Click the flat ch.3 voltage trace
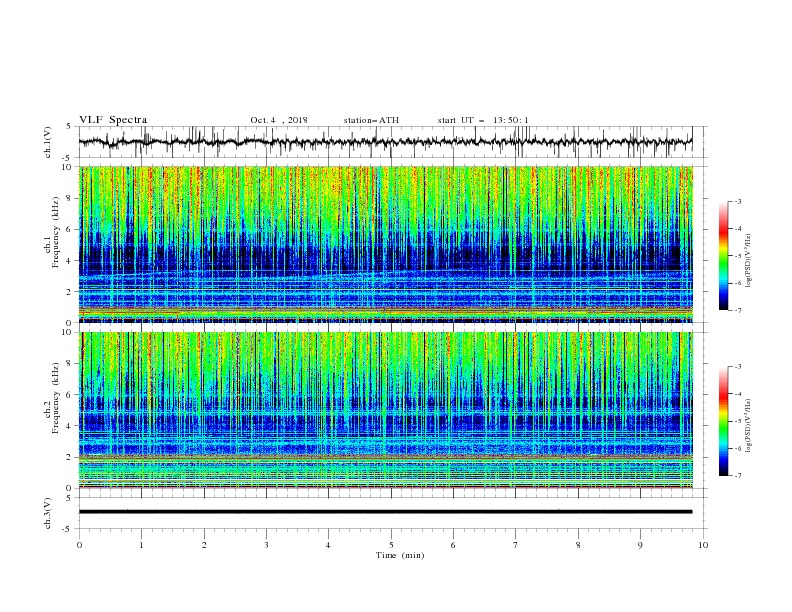The height and width of the screenshot is (612, 792). tap(386, 512)
